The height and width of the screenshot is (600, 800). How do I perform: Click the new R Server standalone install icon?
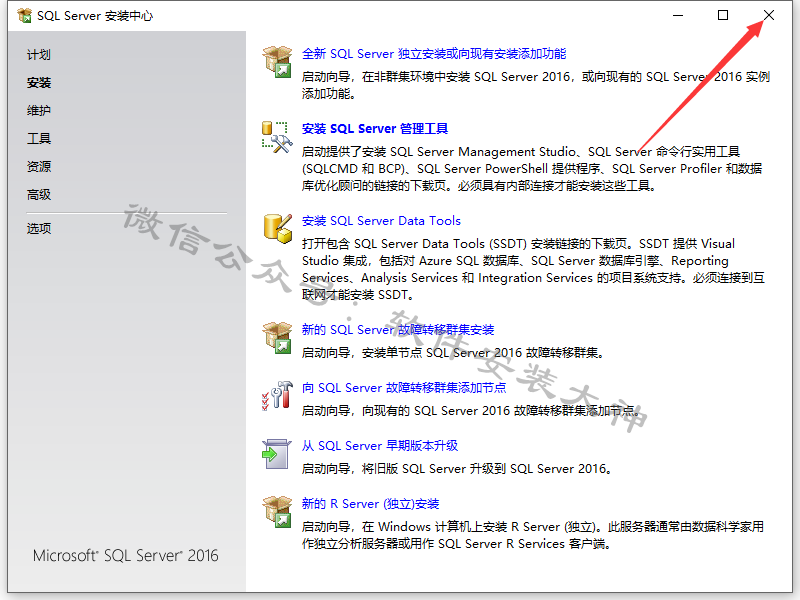point(277,511)
